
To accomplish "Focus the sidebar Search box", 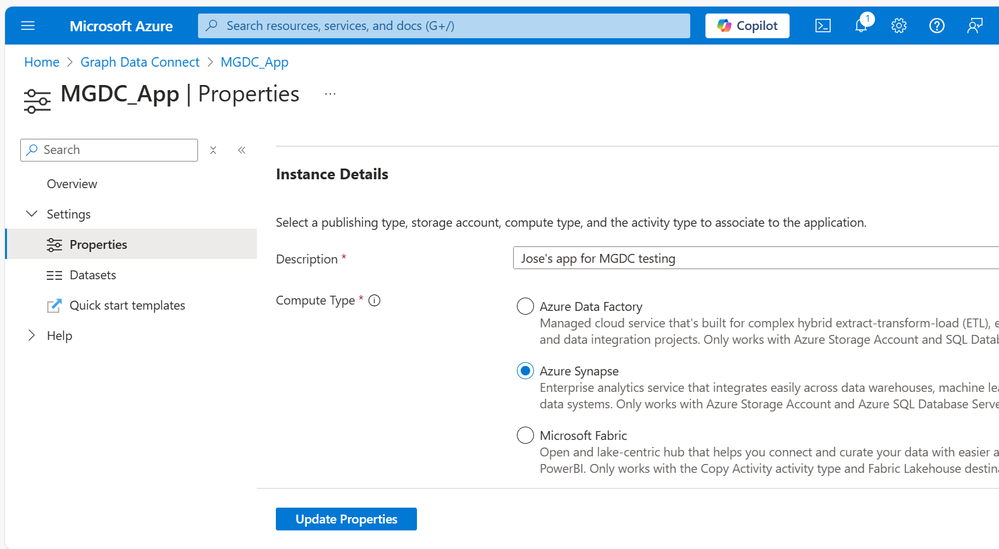I will coord(109,150).
